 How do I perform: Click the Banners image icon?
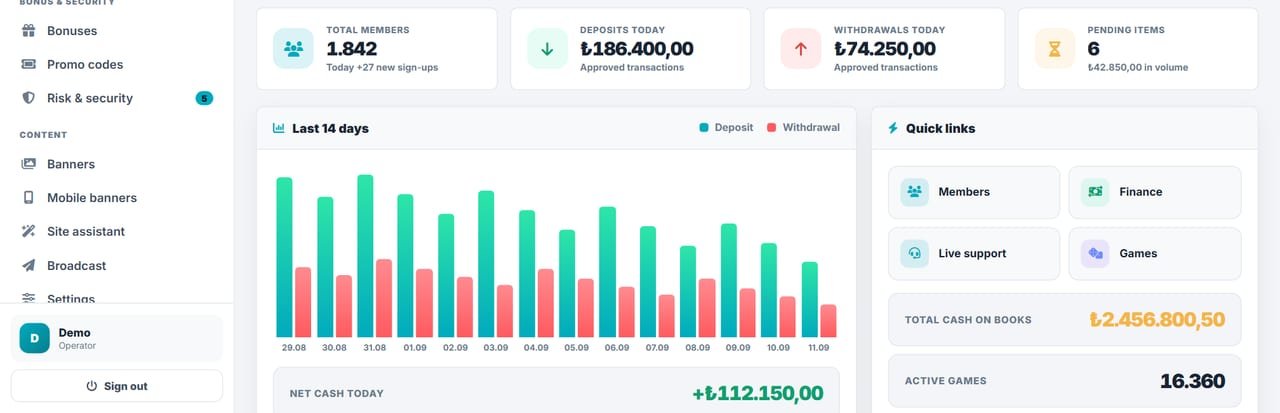[x=29, y=164]
